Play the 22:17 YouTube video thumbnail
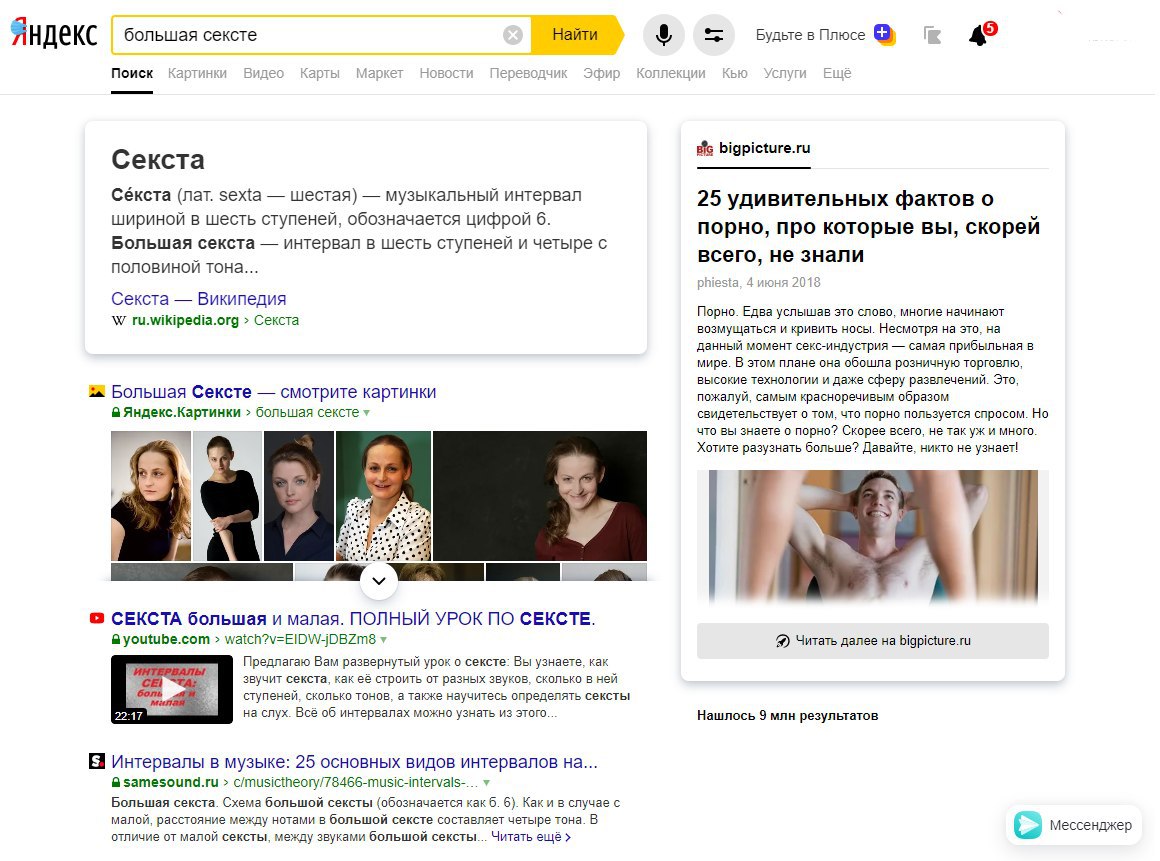Image resolution: width=1160 pixels, height=861 pixels. pos(172,689)
